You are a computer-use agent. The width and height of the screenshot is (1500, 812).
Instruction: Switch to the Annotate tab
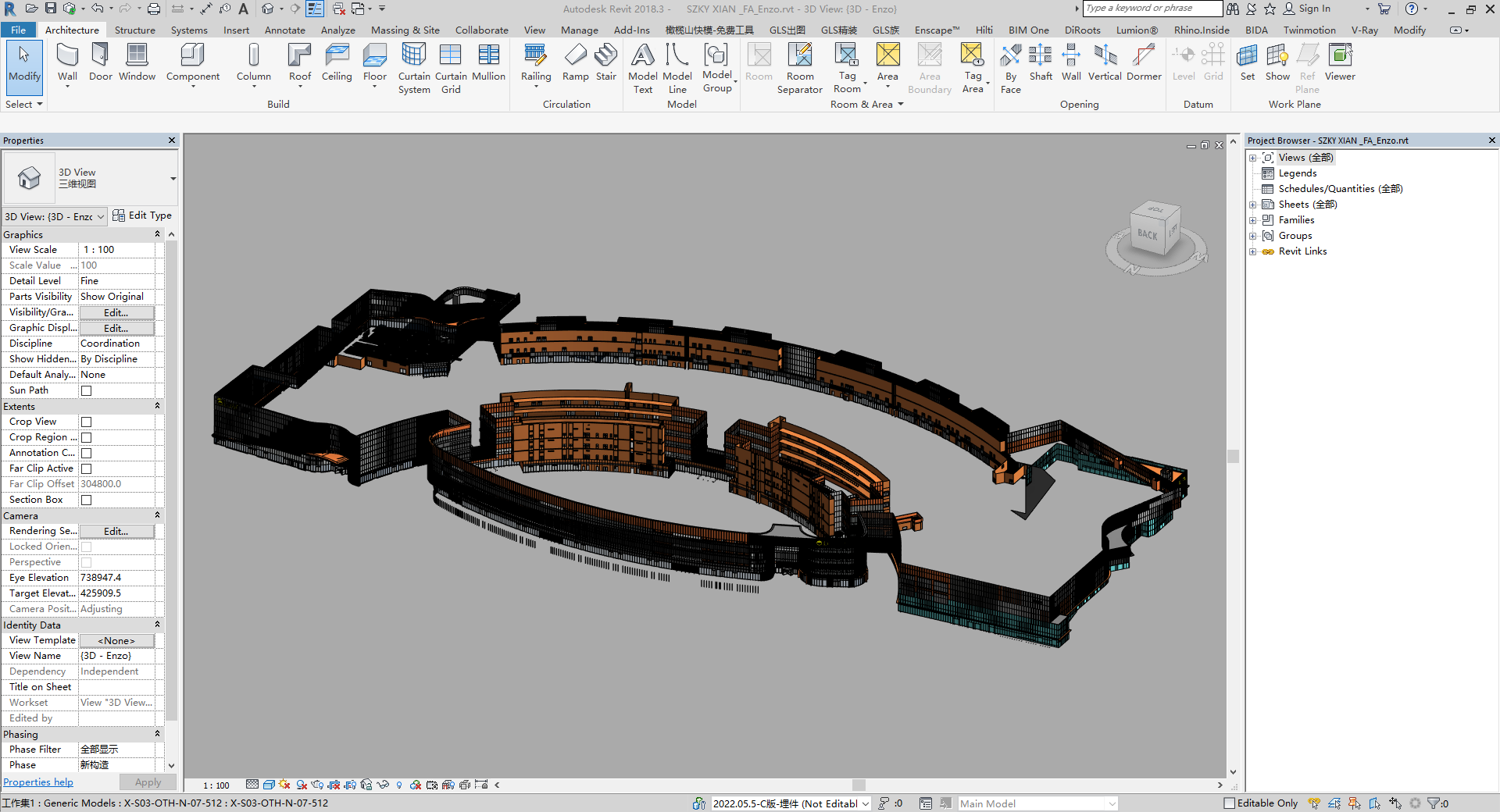click(x=284, y=30)
